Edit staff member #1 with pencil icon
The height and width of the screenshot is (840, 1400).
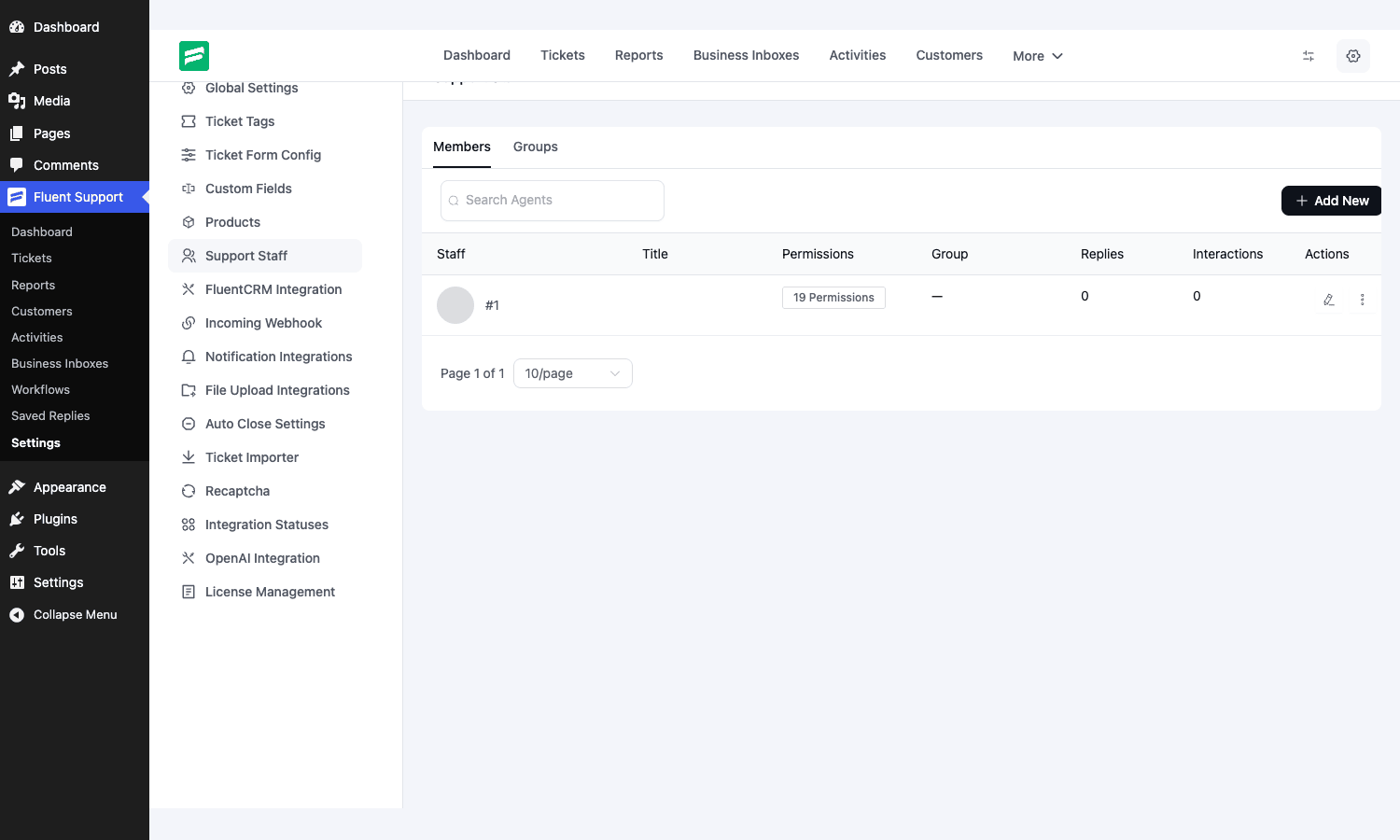(1329, 300)
